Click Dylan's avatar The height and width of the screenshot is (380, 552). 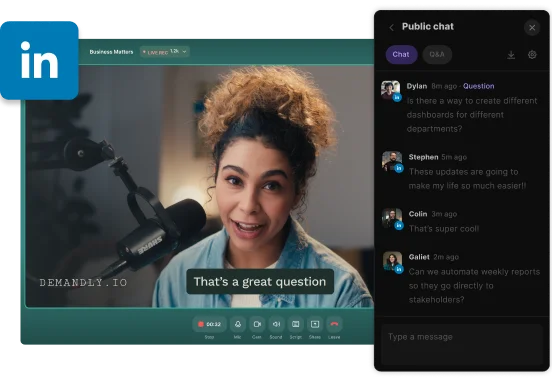coord(390,90)
